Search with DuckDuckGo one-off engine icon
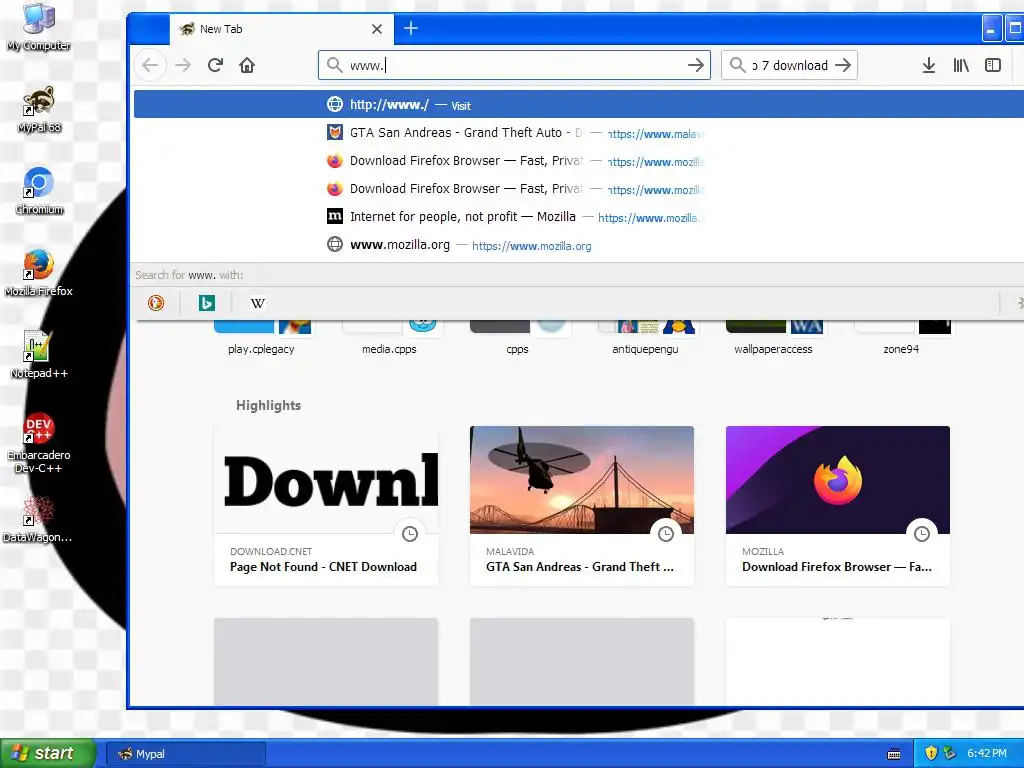Viewport: 1024px width, 768px height. coord(156,303)
